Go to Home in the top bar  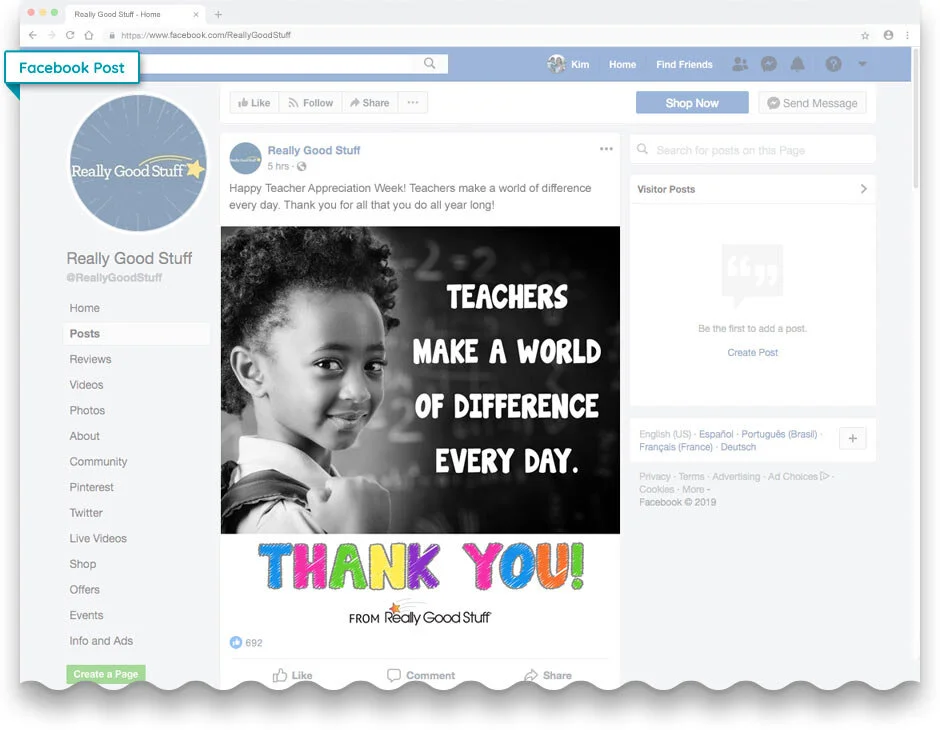pyautogui.click(x=622, y=64)
